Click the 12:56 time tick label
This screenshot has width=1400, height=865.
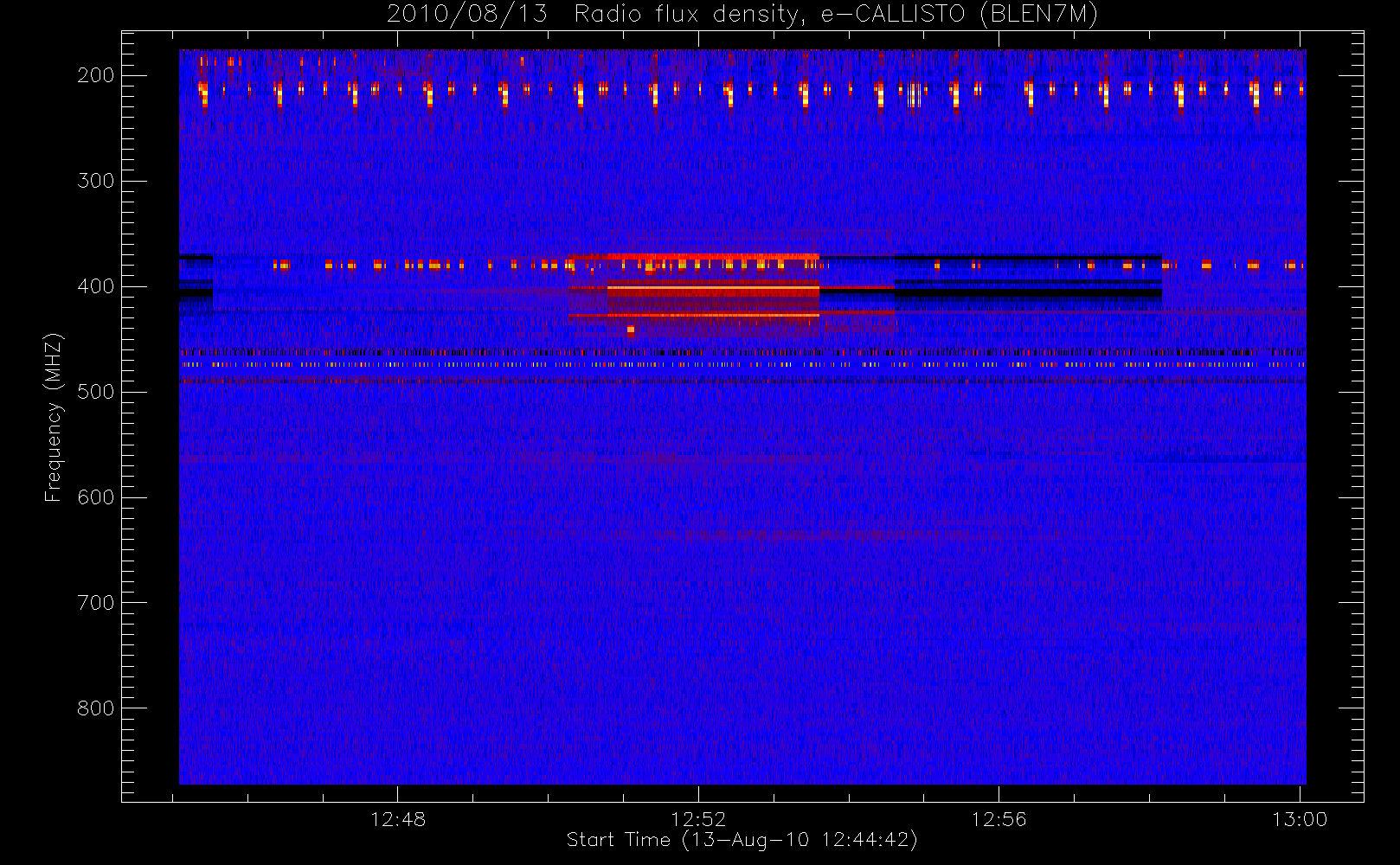coord(999,819)
